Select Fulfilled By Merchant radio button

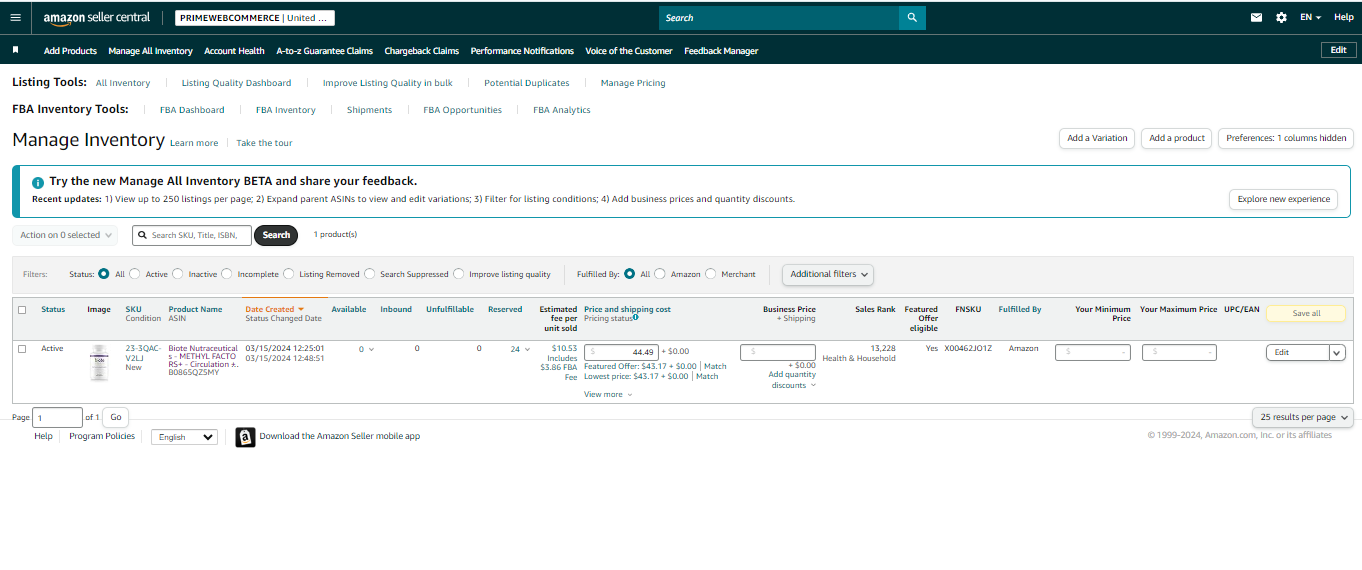point(711,274)
